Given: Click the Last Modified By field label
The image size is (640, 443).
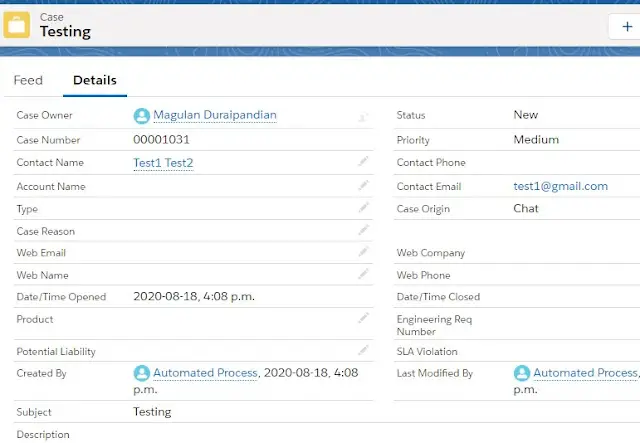Looking at the screenshot, I should 435,373.
